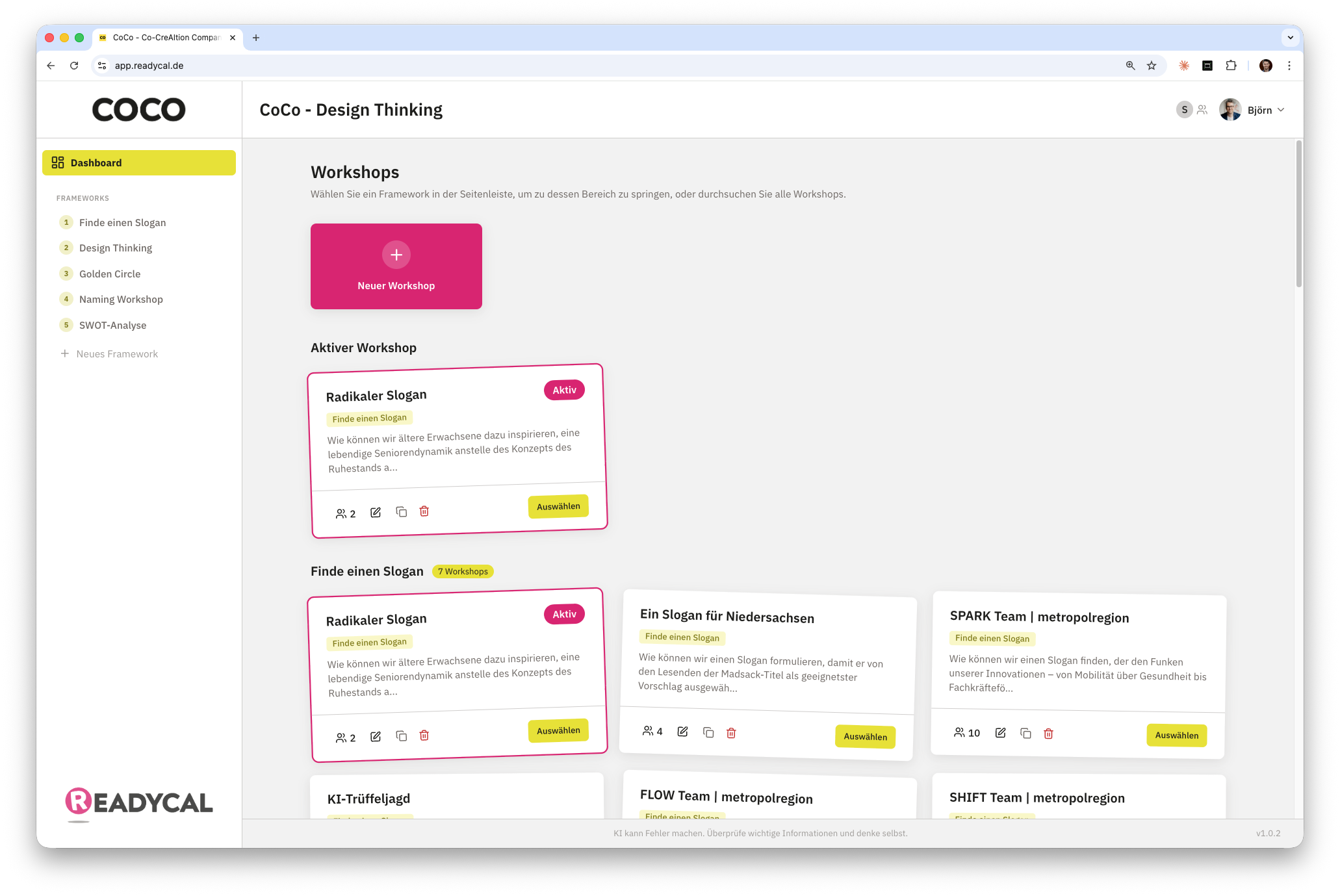Open the browser tab list chevron
This screenshot has height=896, width=1340.
tap(1289, 38)
